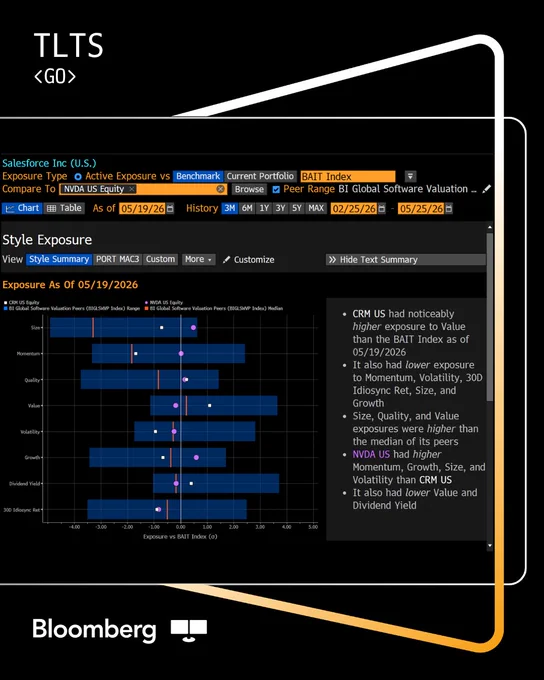544x680 pixels.
Task: Switch to Table view
Action: coord(64,208)
